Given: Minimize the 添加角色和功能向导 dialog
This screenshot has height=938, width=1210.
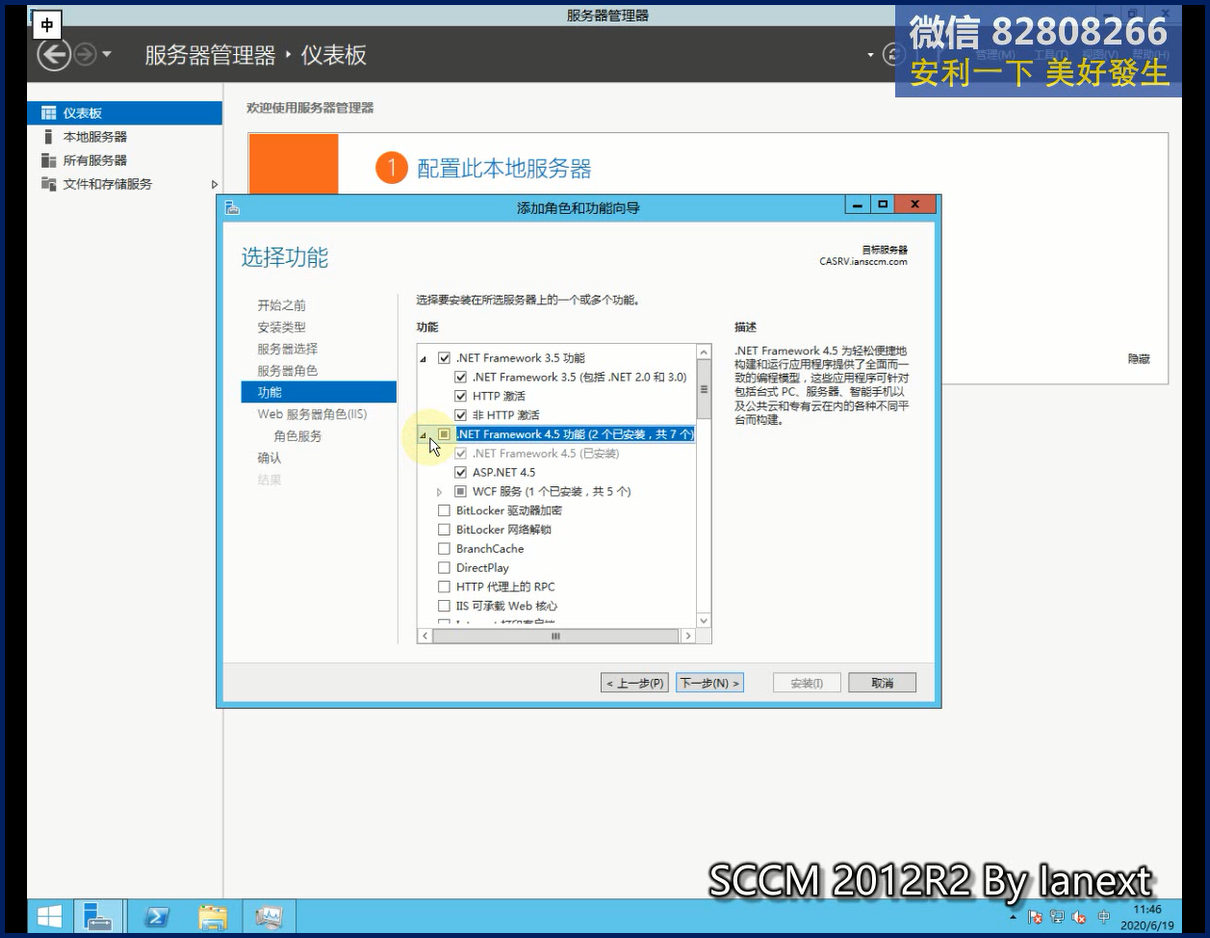Looking at the screenshot, I should click(x=858, y=204).
